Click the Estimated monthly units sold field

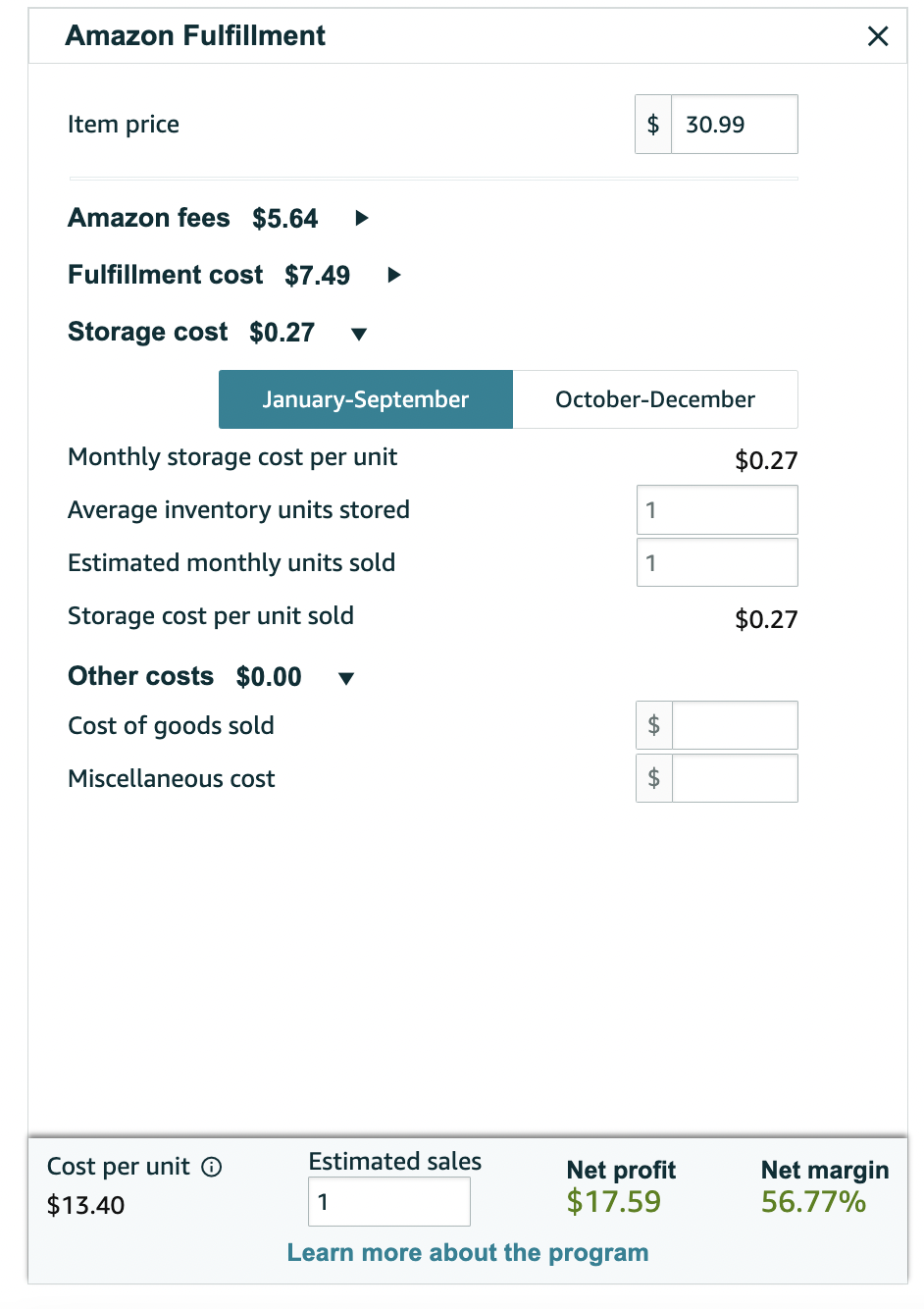pos(717,562)
